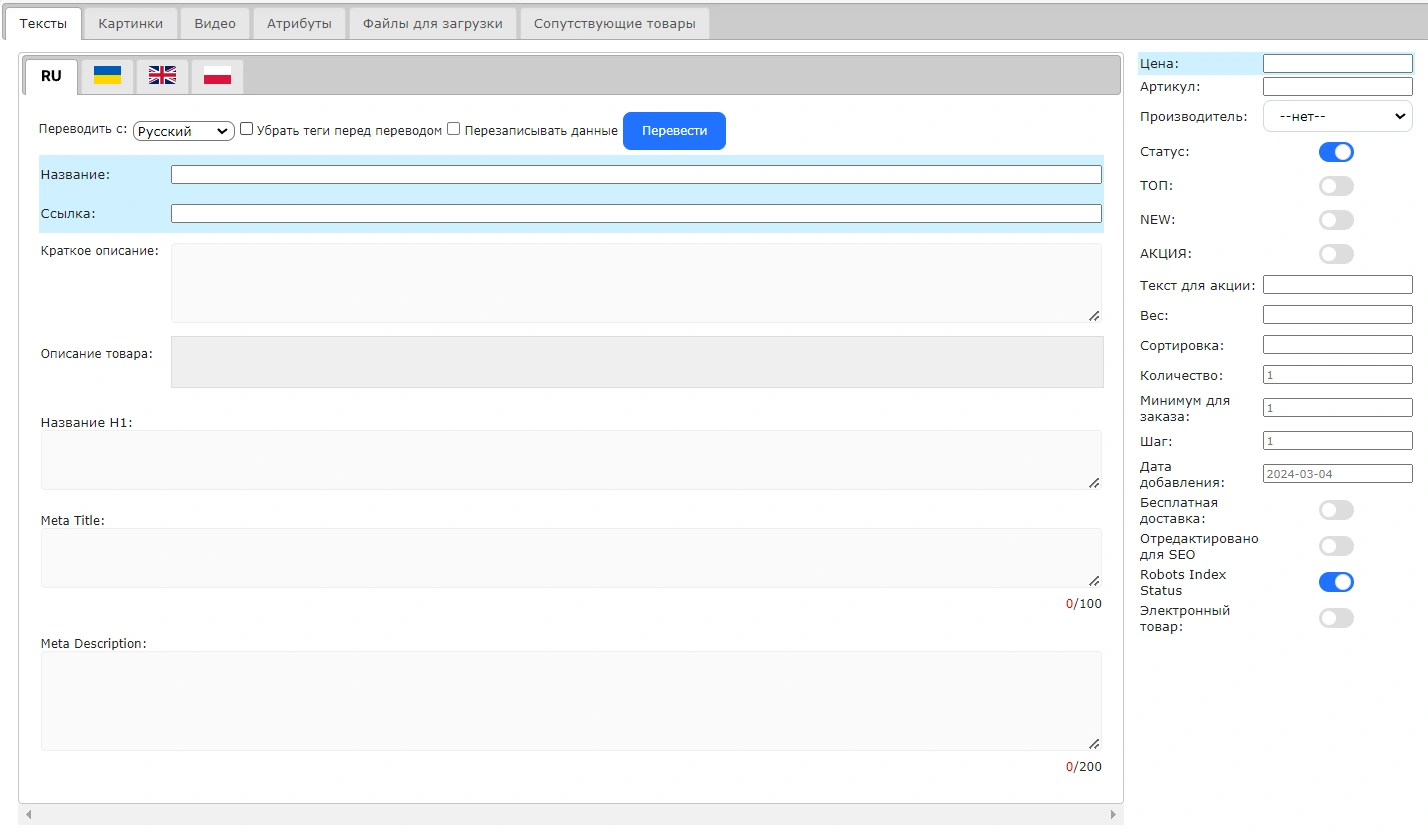The image size is (1428, 833).
Task: Click the horizontal scrollbar's left arrow
Action: pos(28,815)
